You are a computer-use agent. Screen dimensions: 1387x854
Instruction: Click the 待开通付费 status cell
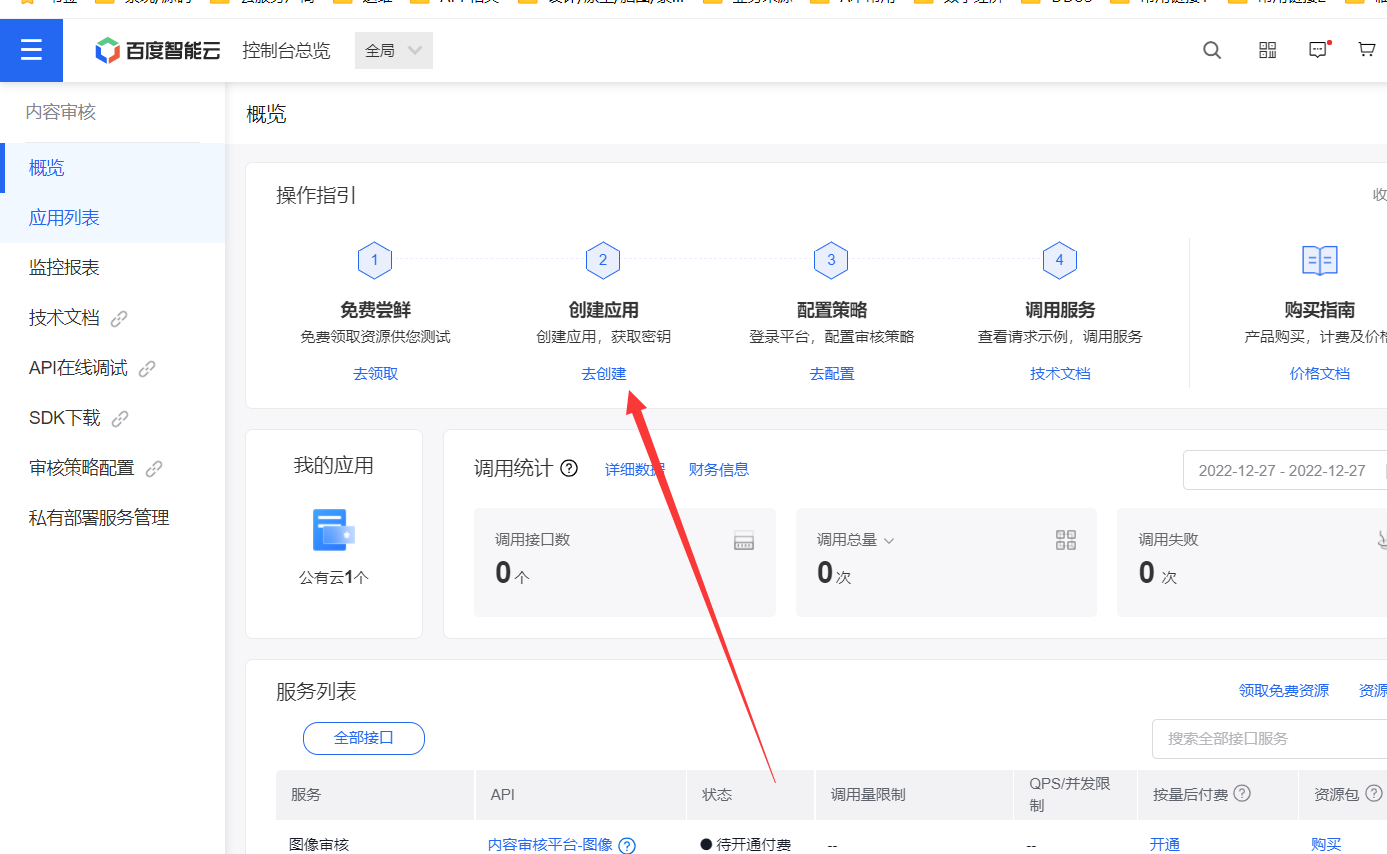click(746, 845)
